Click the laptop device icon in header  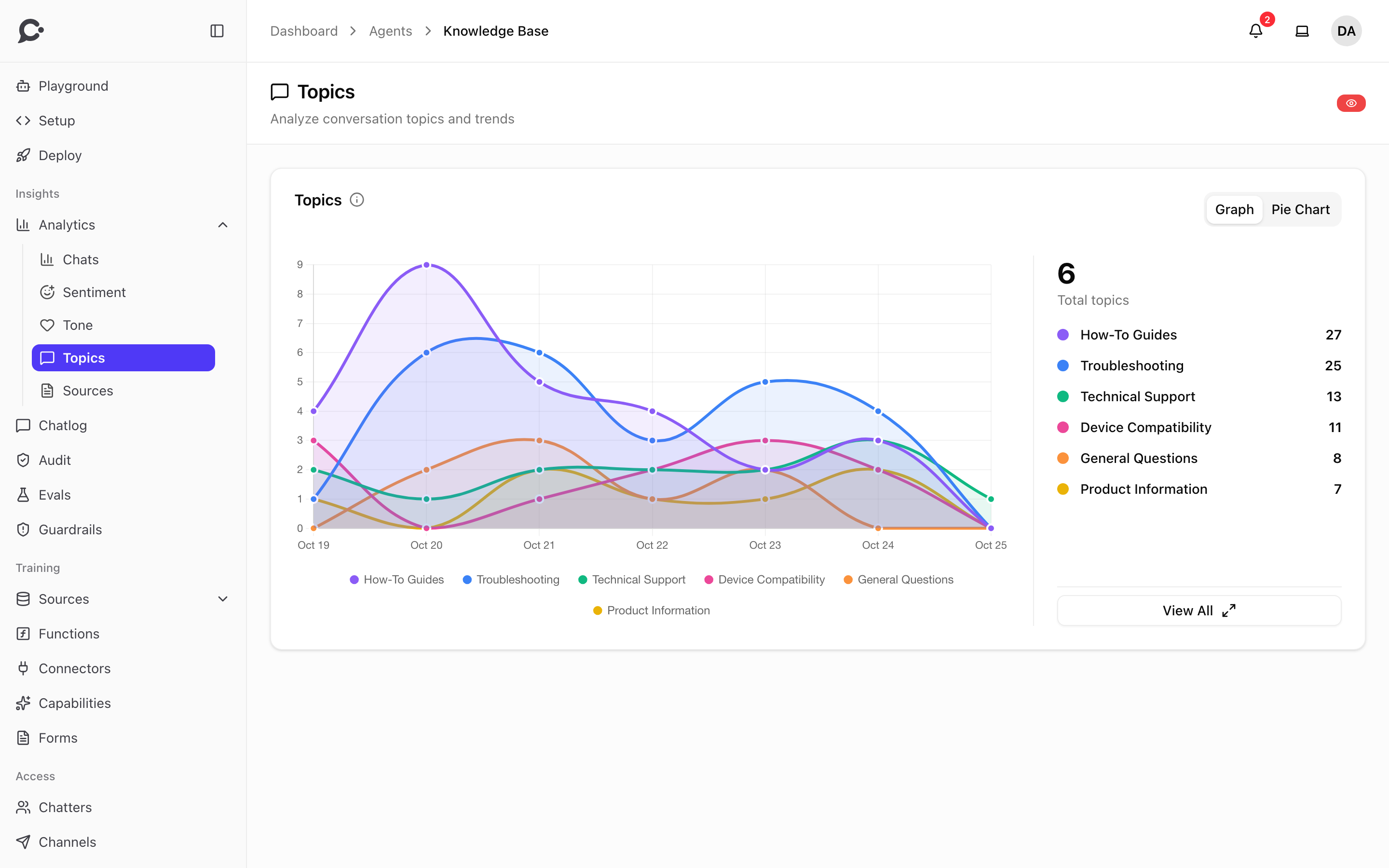point(1302,31)
